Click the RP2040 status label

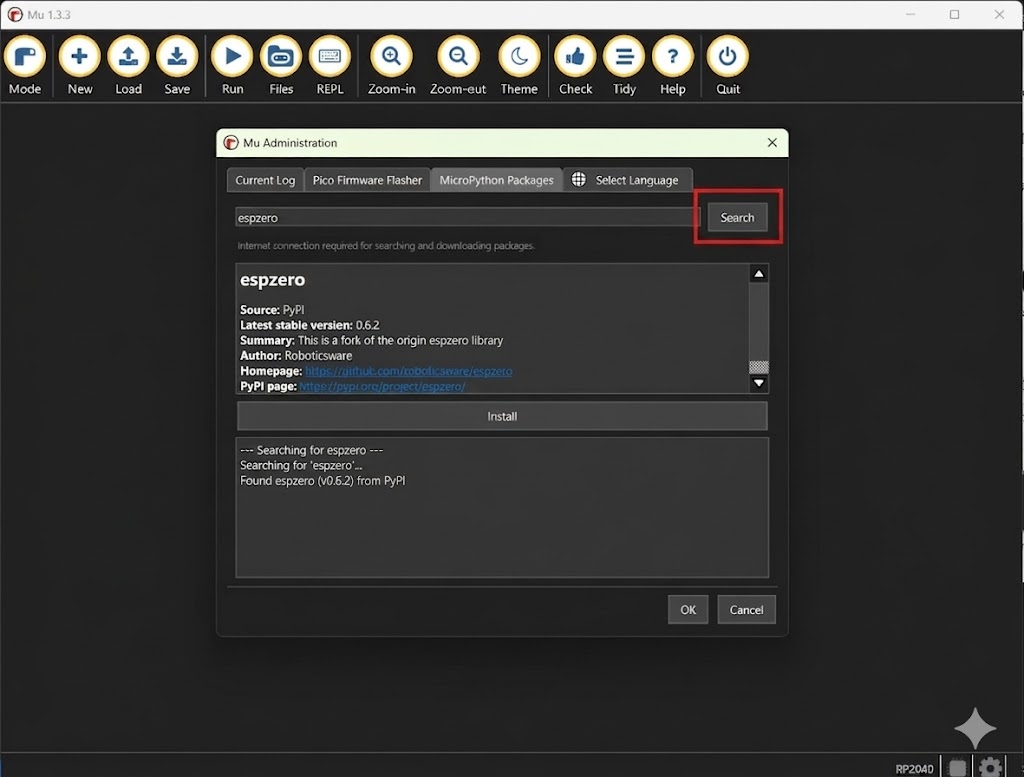914,769
